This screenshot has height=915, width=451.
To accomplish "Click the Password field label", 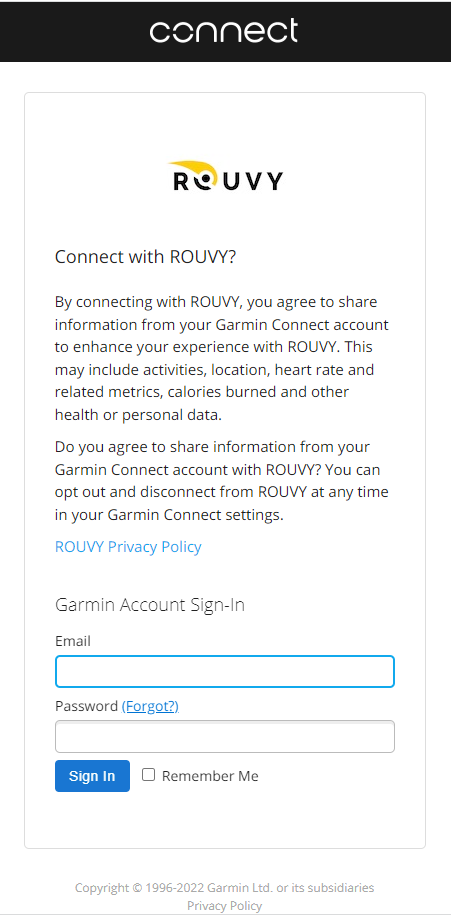I will pos(86,706).
